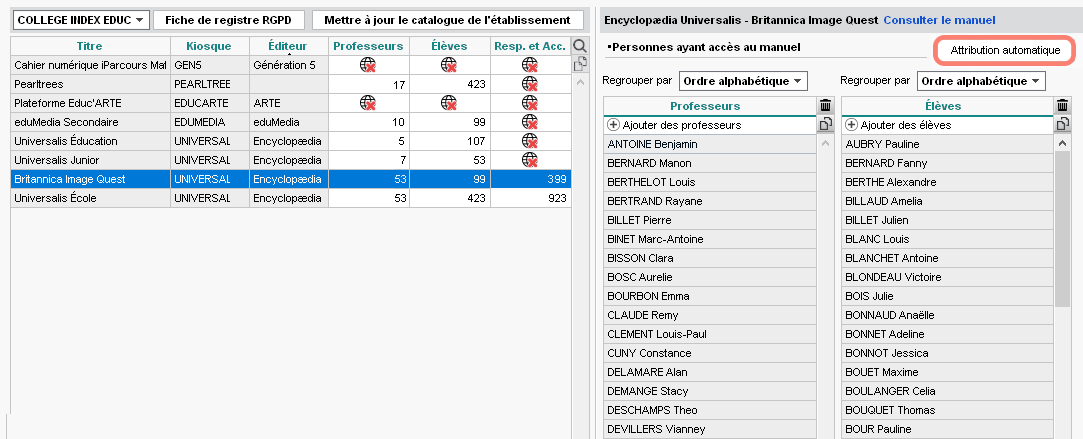Select student BONNAUD Anaëlle
This screenshot has width=1083, height=439.
(x=947, y=315)
